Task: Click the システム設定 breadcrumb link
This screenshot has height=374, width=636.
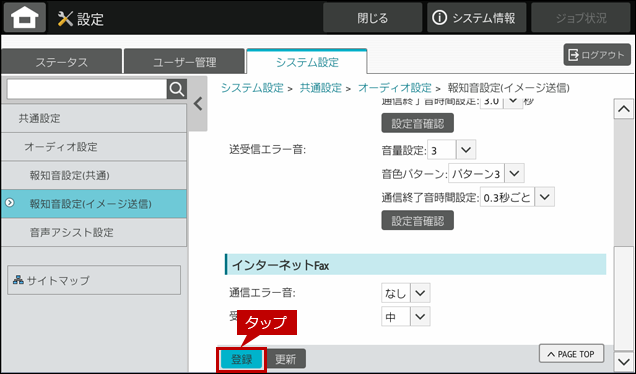Action: pyautogui.click(x=252, y=88)
